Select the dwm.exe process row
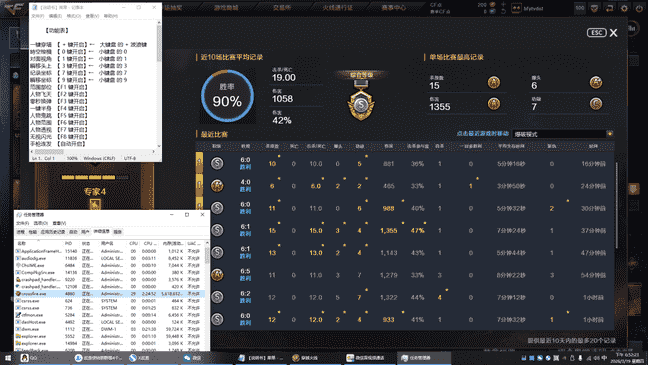The width and height of the screenshot is (648, 365). (110, 329)
